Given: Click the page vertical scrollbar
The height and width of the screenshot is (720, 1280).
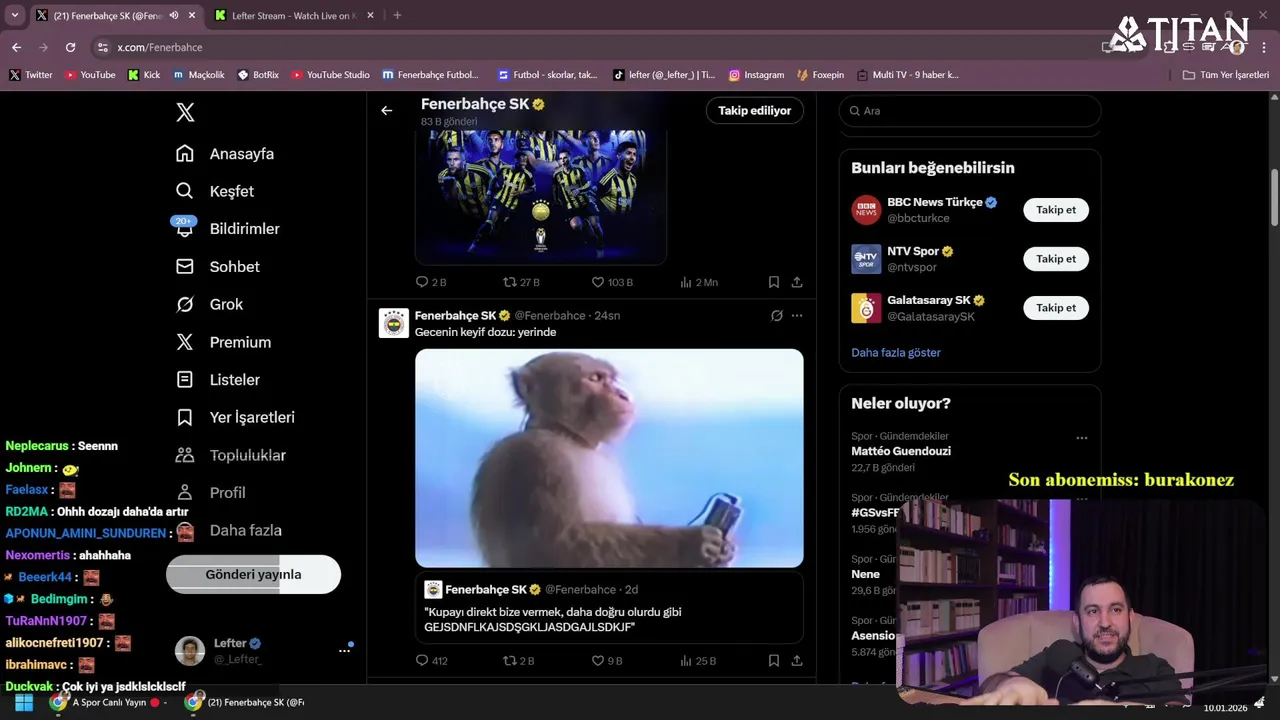Looking at the screenshot, I should (1274, 198).
